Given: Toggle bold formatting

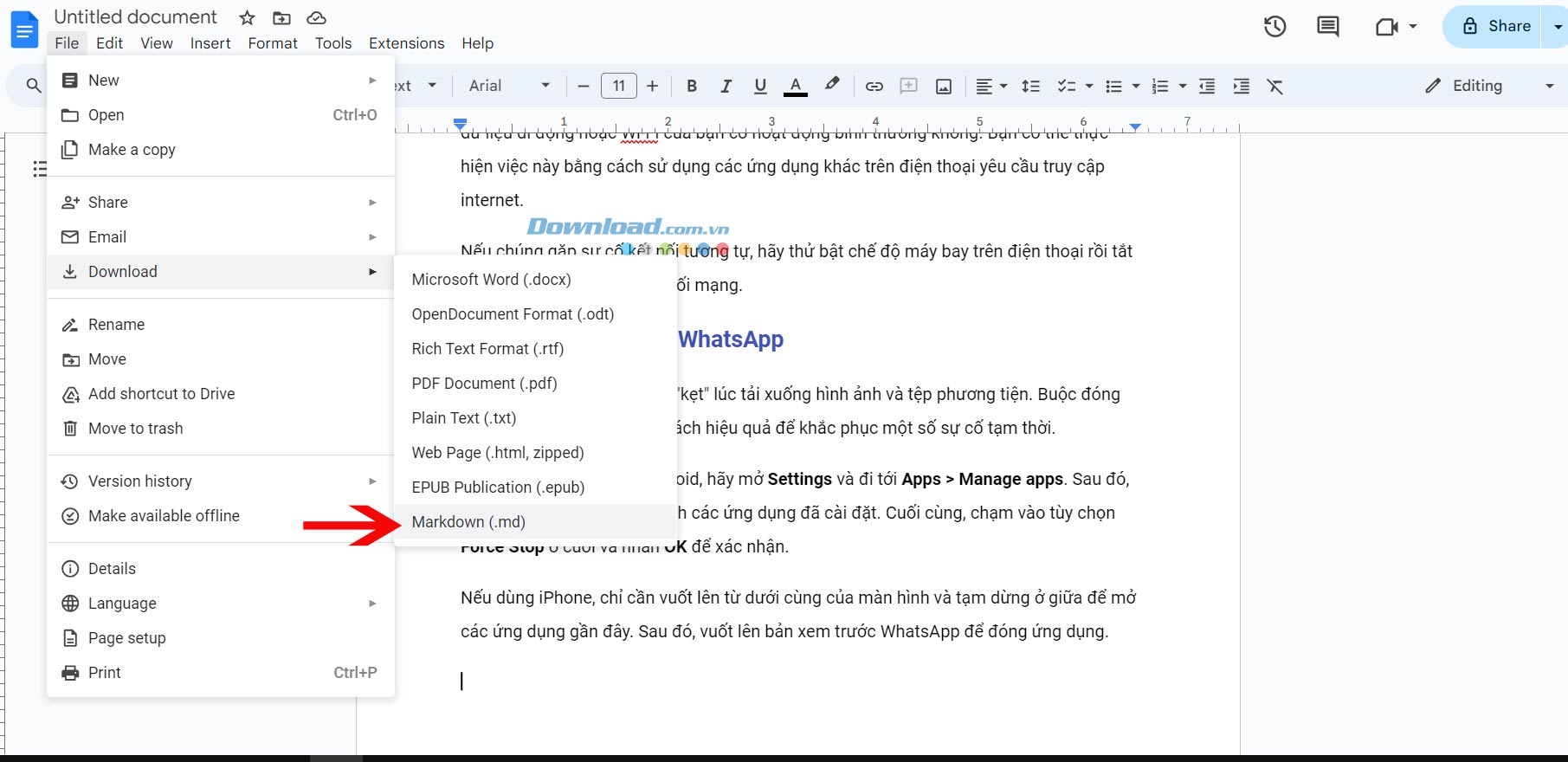Looking at the screenshot, I should 691,86.
